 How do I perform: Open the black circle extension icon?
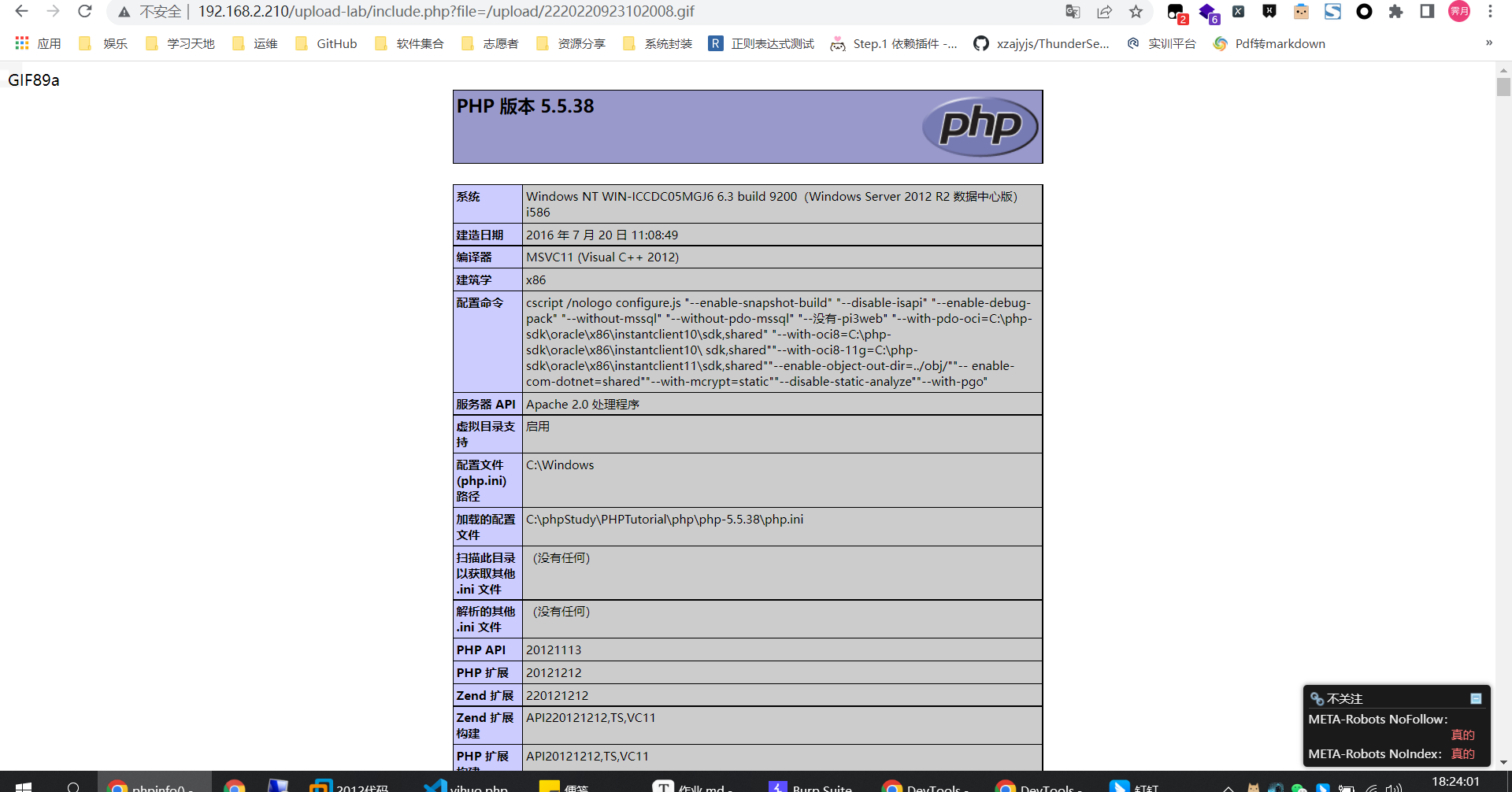pos(1364,12)
